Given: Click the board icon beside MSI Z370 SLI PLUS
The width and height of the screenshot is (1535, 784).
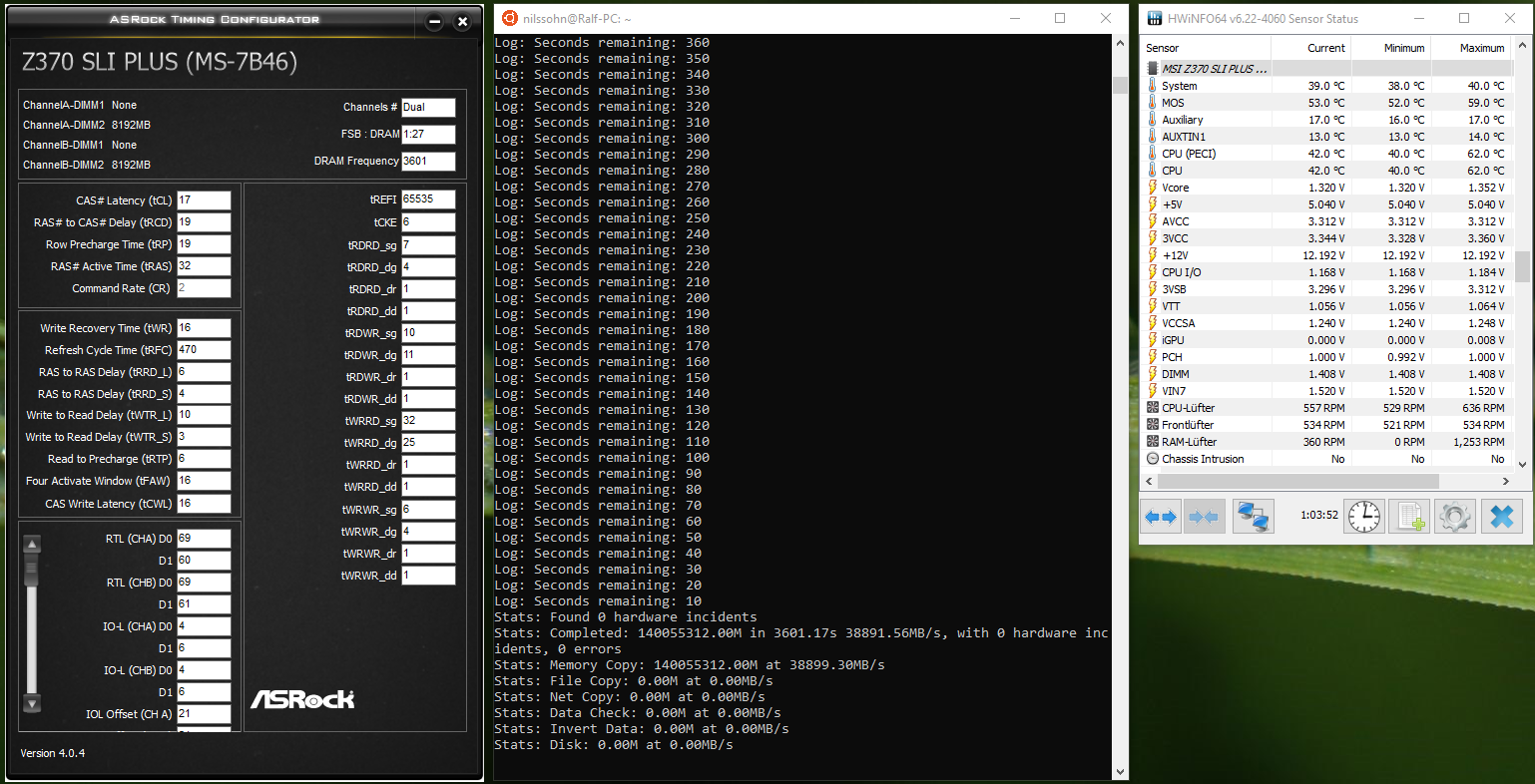Looking at the screenshot, I should click(1153, 69).
